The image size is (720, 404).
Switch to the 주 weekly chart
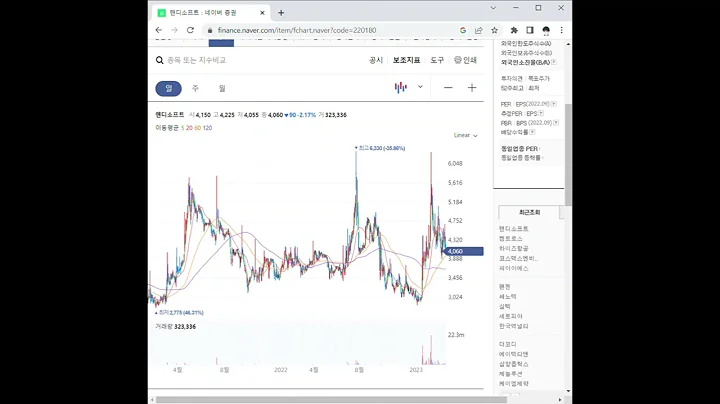[x=195, y=88]
